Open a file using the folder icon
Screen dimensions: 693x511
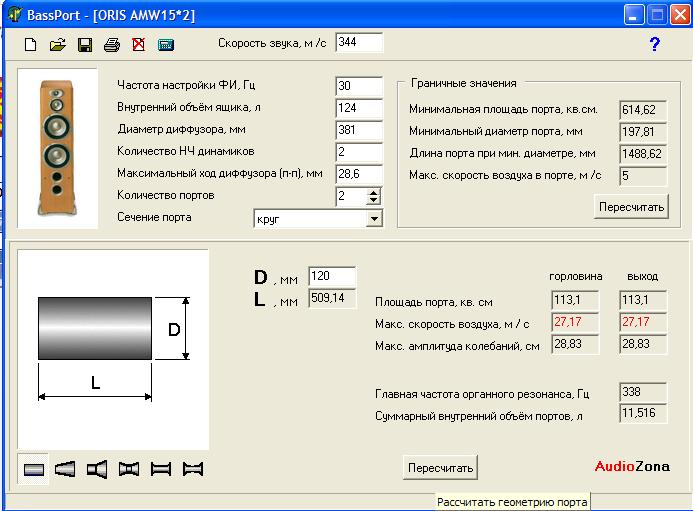(58, 45)
